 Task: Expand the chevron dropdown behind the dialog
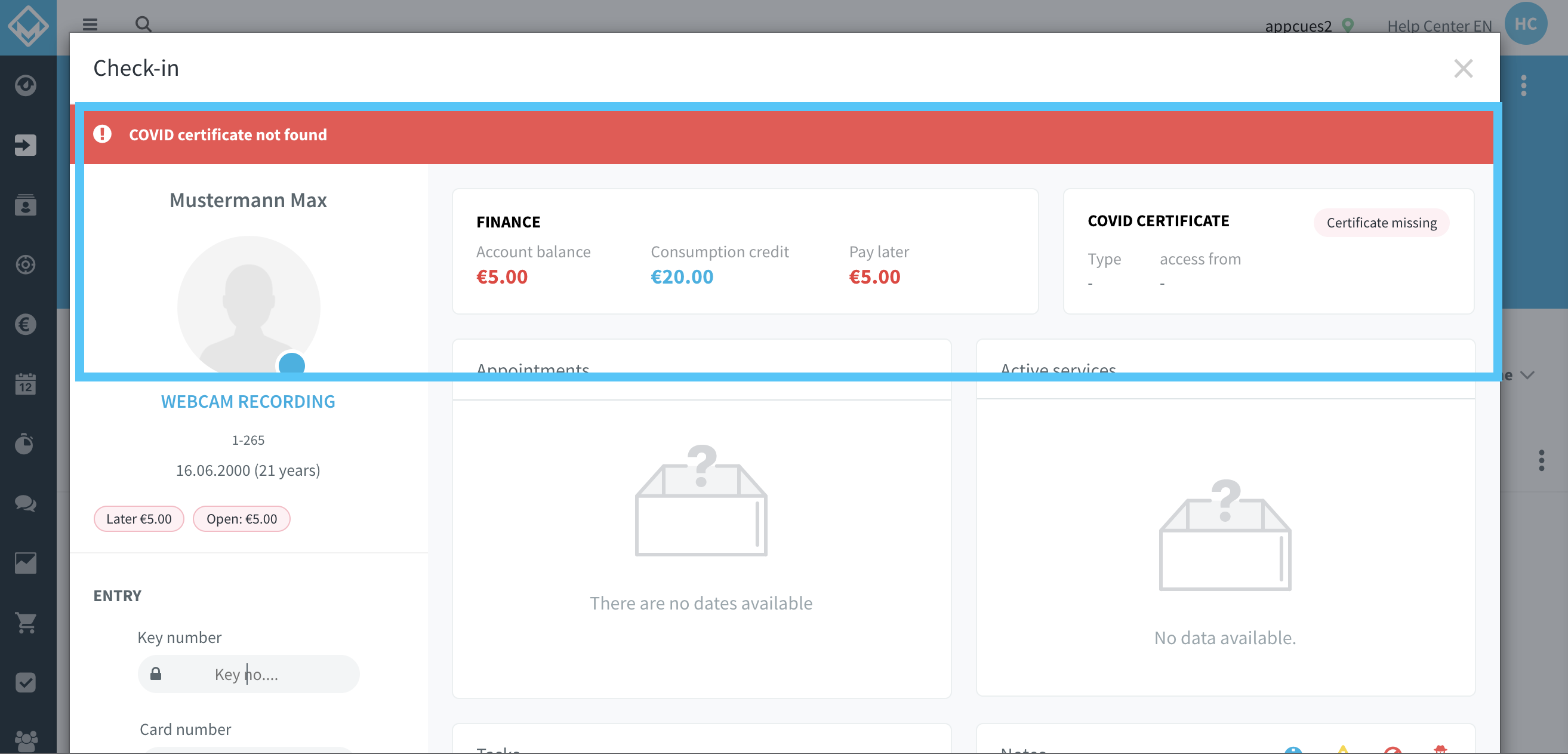[1527, 374]
